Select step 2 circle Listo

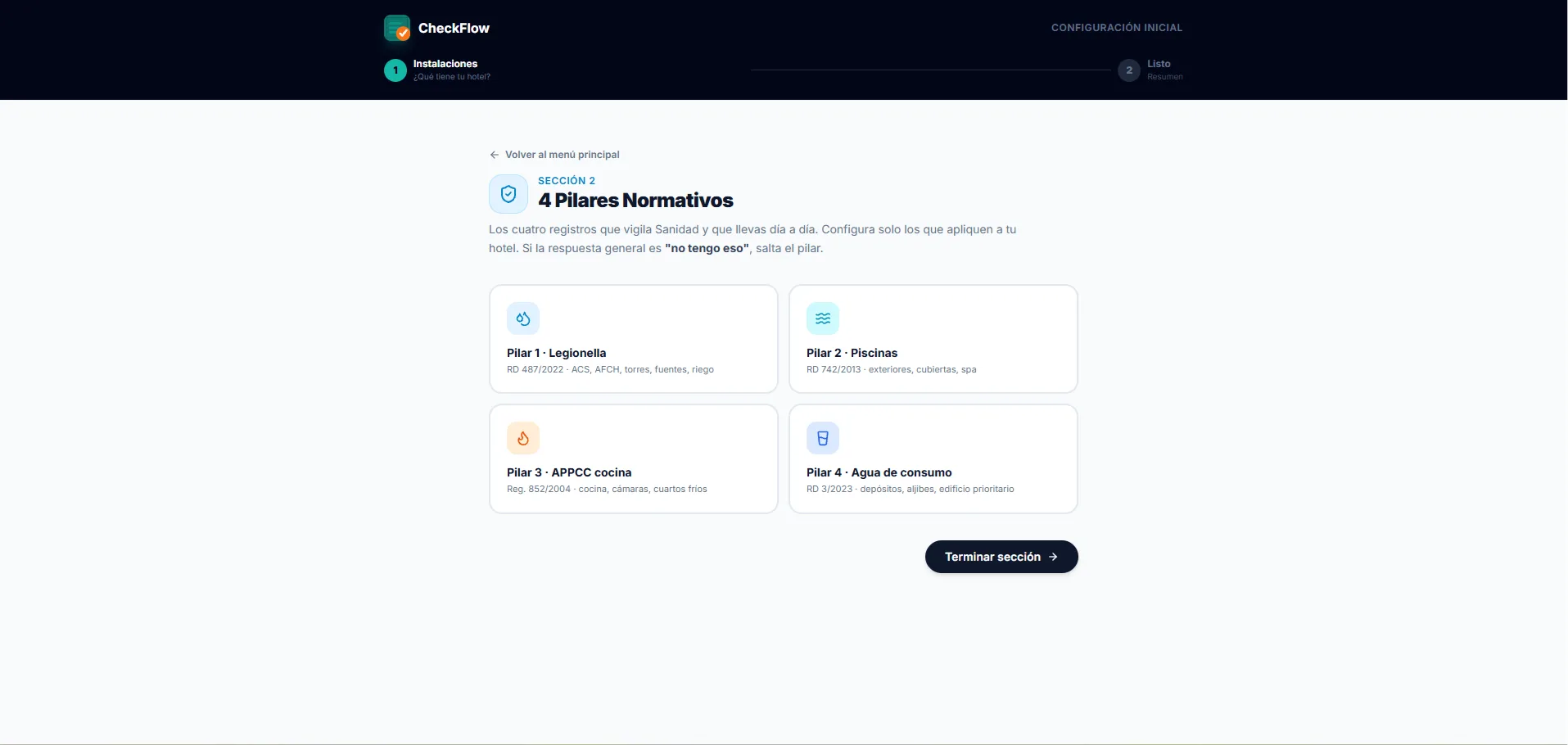[1129, 70]
